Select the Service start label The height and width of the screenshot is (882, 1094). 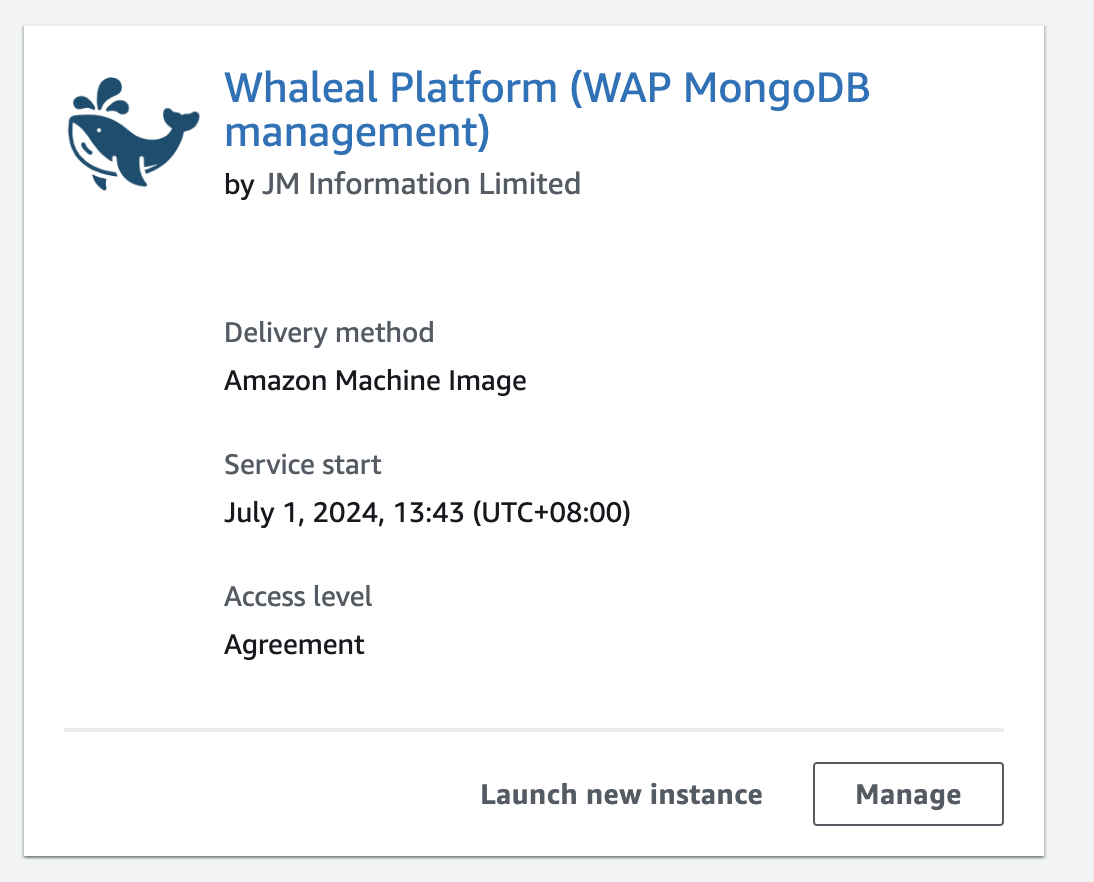(x=303, y=464)
